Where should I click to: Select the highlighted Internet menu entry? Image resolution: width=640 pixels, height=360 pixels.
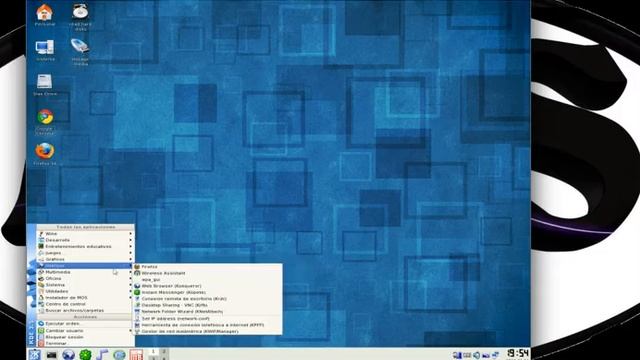click(85, 266)
